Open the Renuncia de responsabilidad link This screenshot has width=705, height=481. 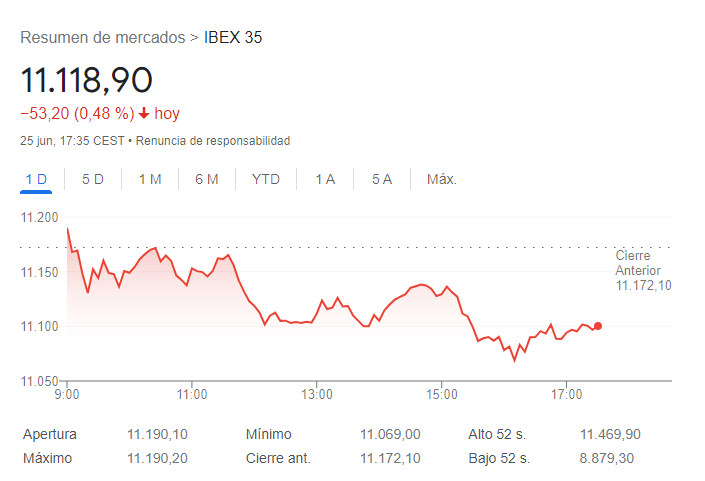(x=213, y=141)
